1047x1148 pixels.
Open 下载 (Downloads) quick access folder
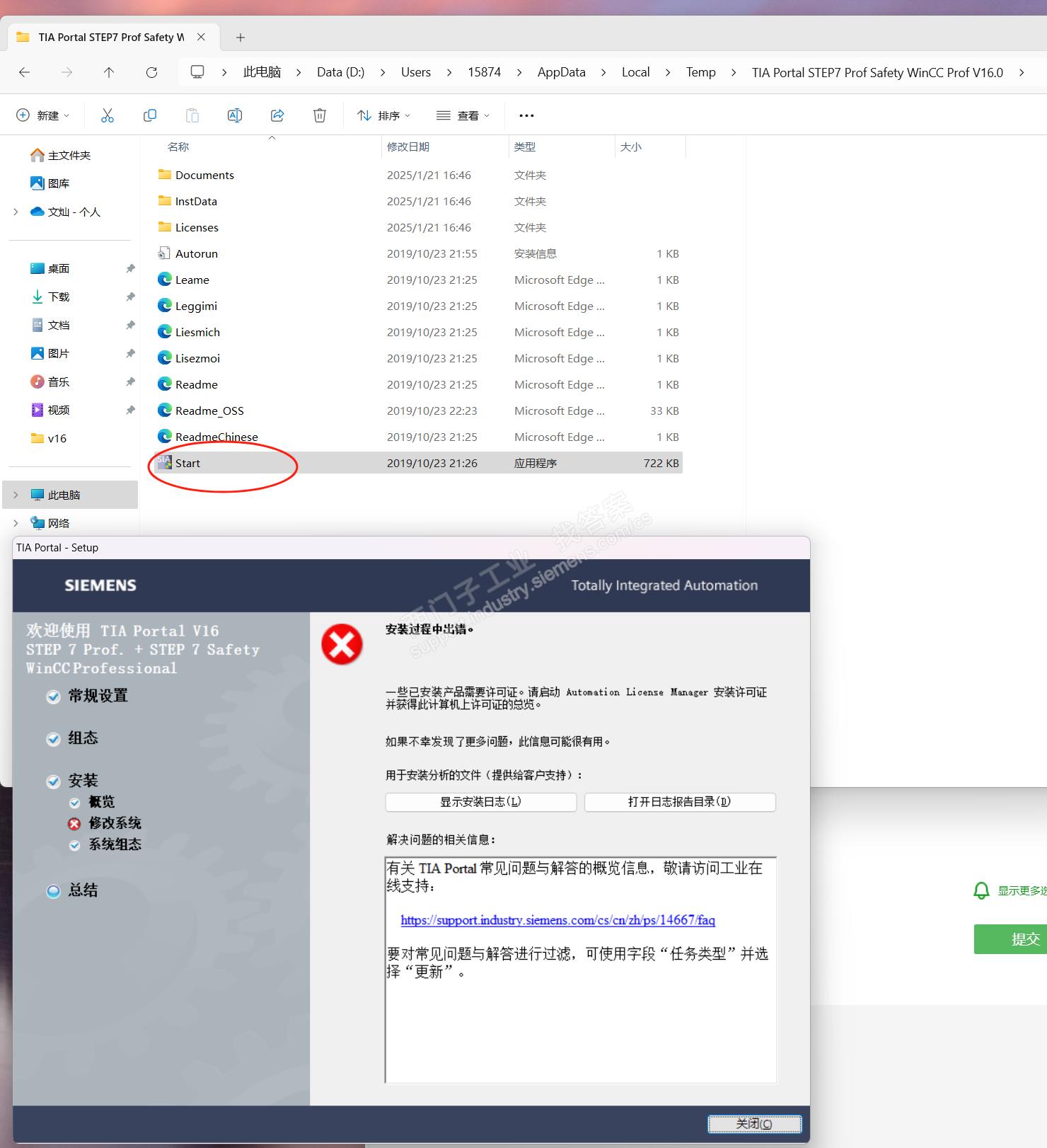tap(50, 297)
